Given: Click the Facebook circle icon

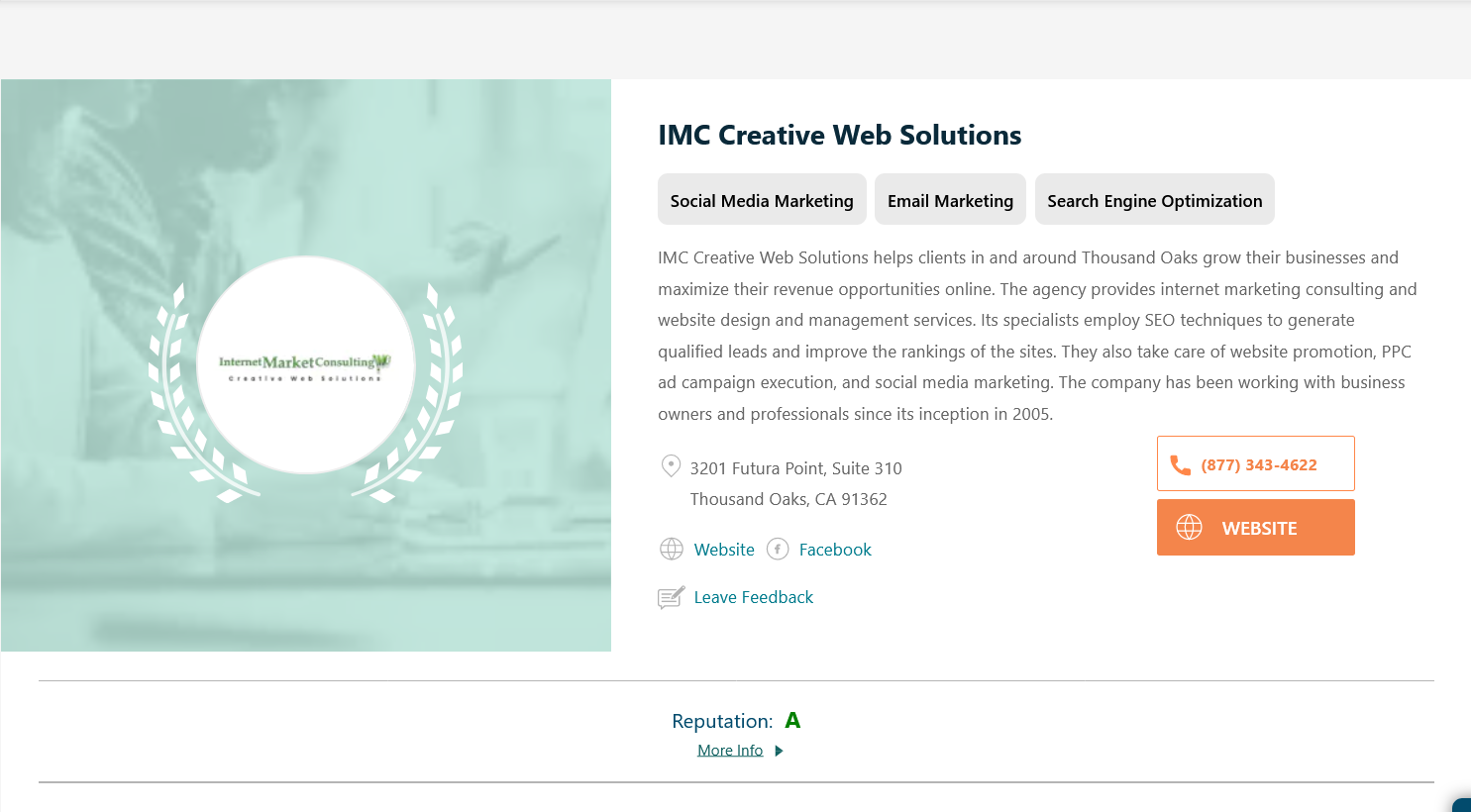Looking at the screenshot, I should (778, 549).
